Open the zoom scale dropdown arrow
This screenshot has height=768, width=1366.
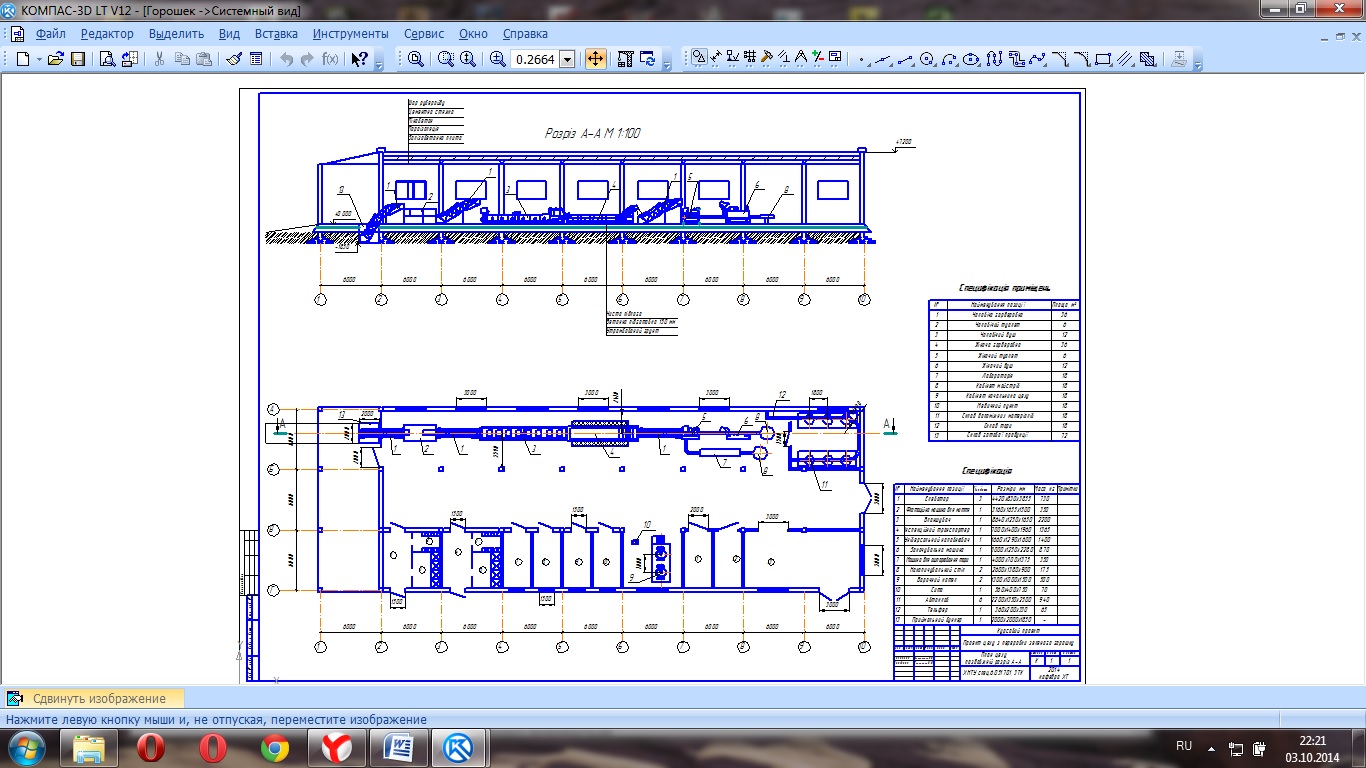567,59
